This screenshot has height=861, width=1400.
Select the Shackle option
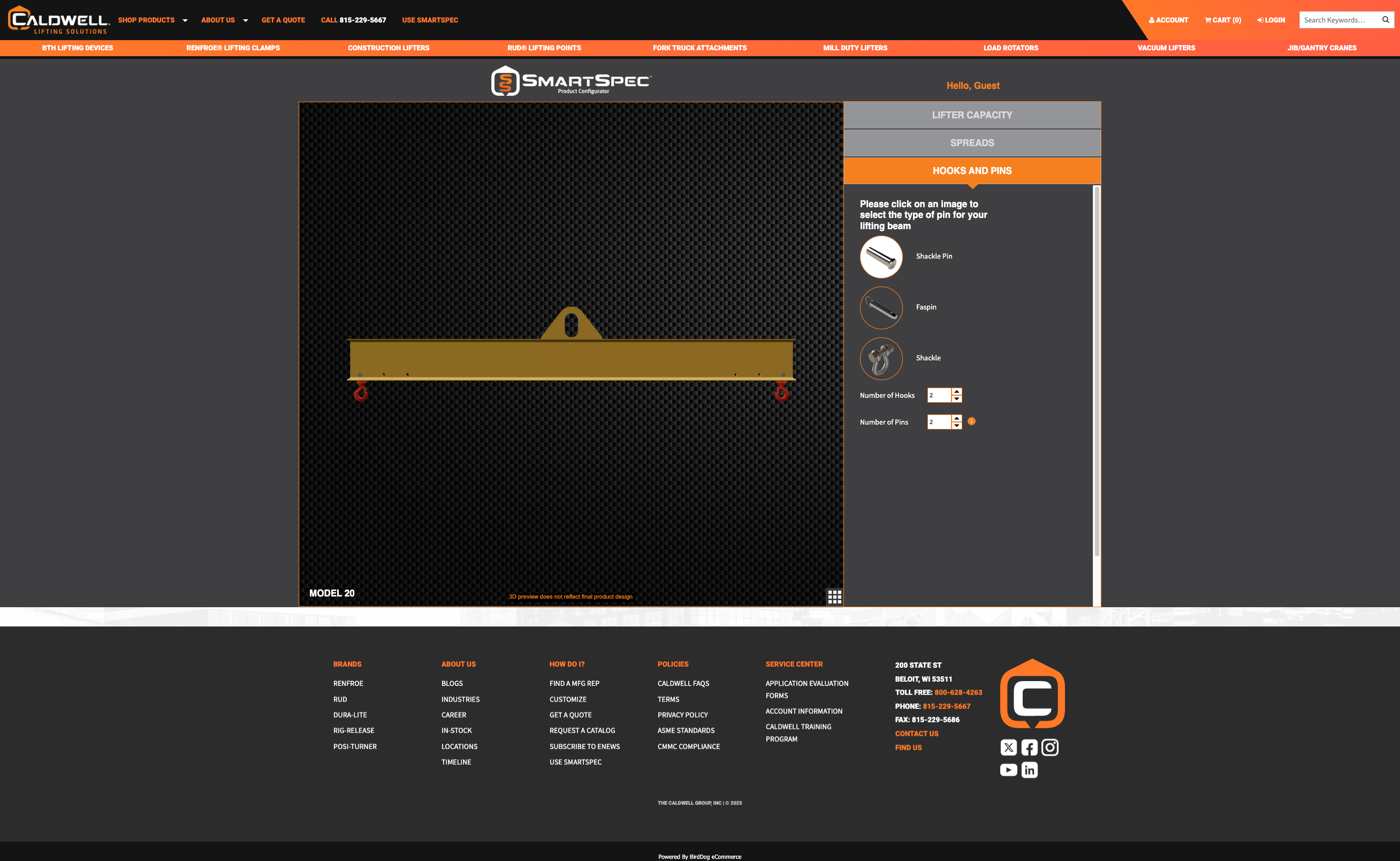point(880,359)
